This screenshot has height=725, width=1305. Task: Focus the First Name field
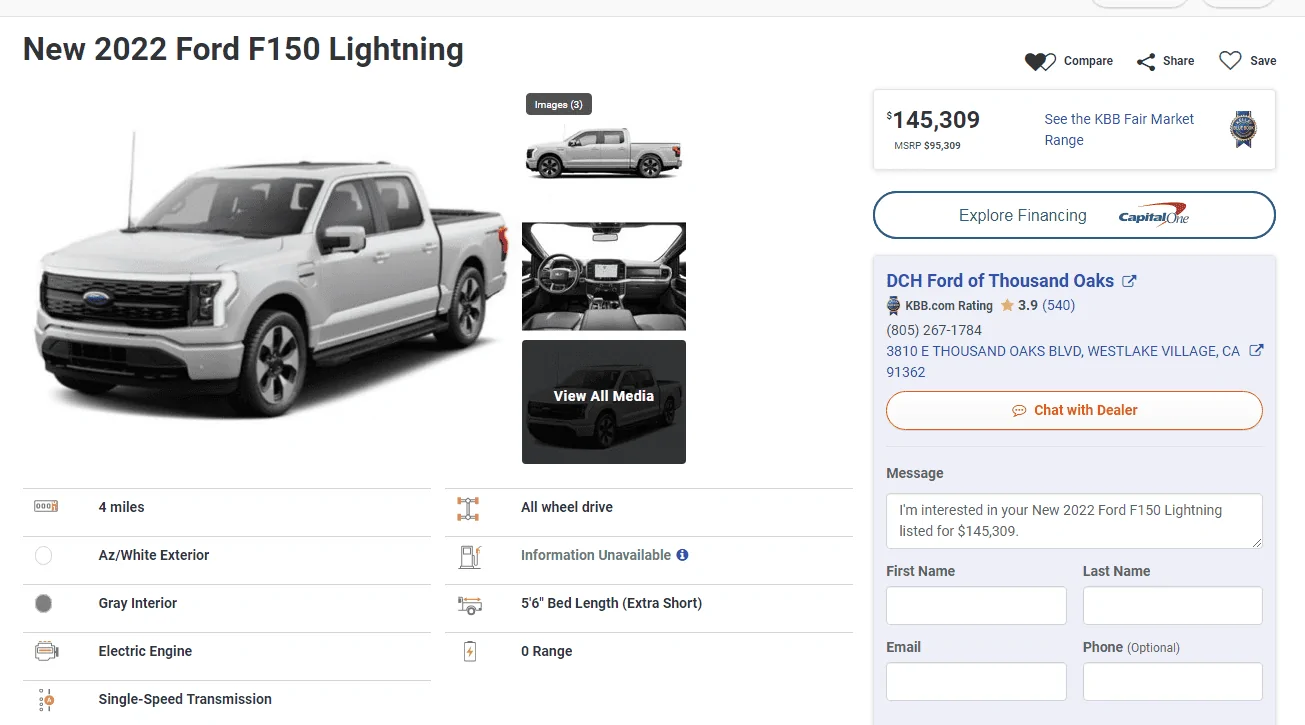[x=976, y=606]
